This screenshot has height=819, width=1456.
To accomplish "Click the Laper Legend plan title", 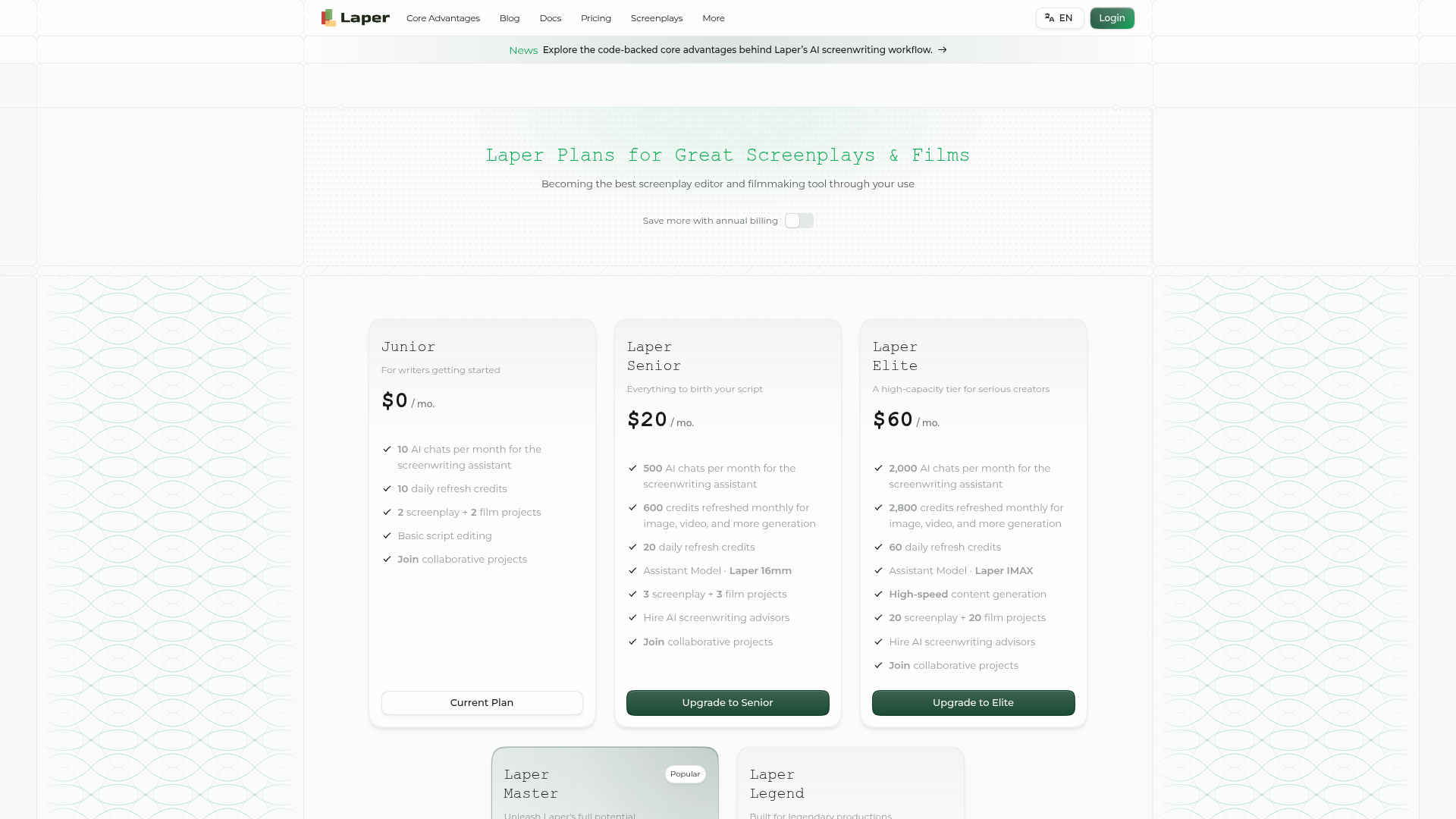I will (x=777, y=784).
